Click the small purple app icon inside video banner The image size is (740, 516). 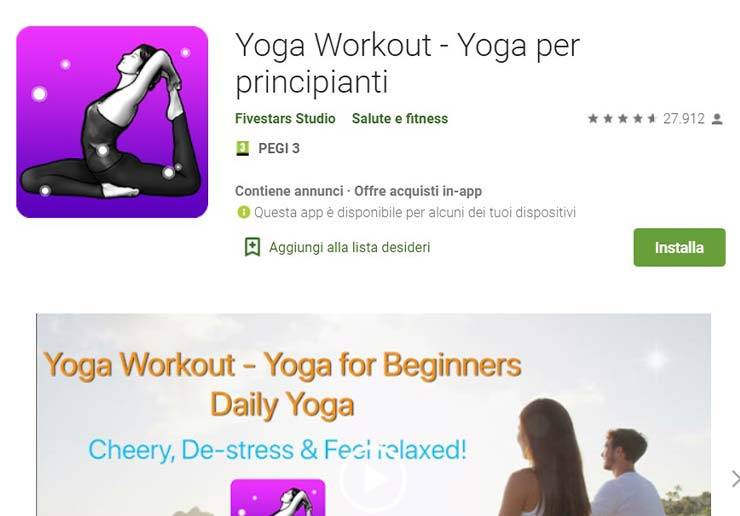278,498
